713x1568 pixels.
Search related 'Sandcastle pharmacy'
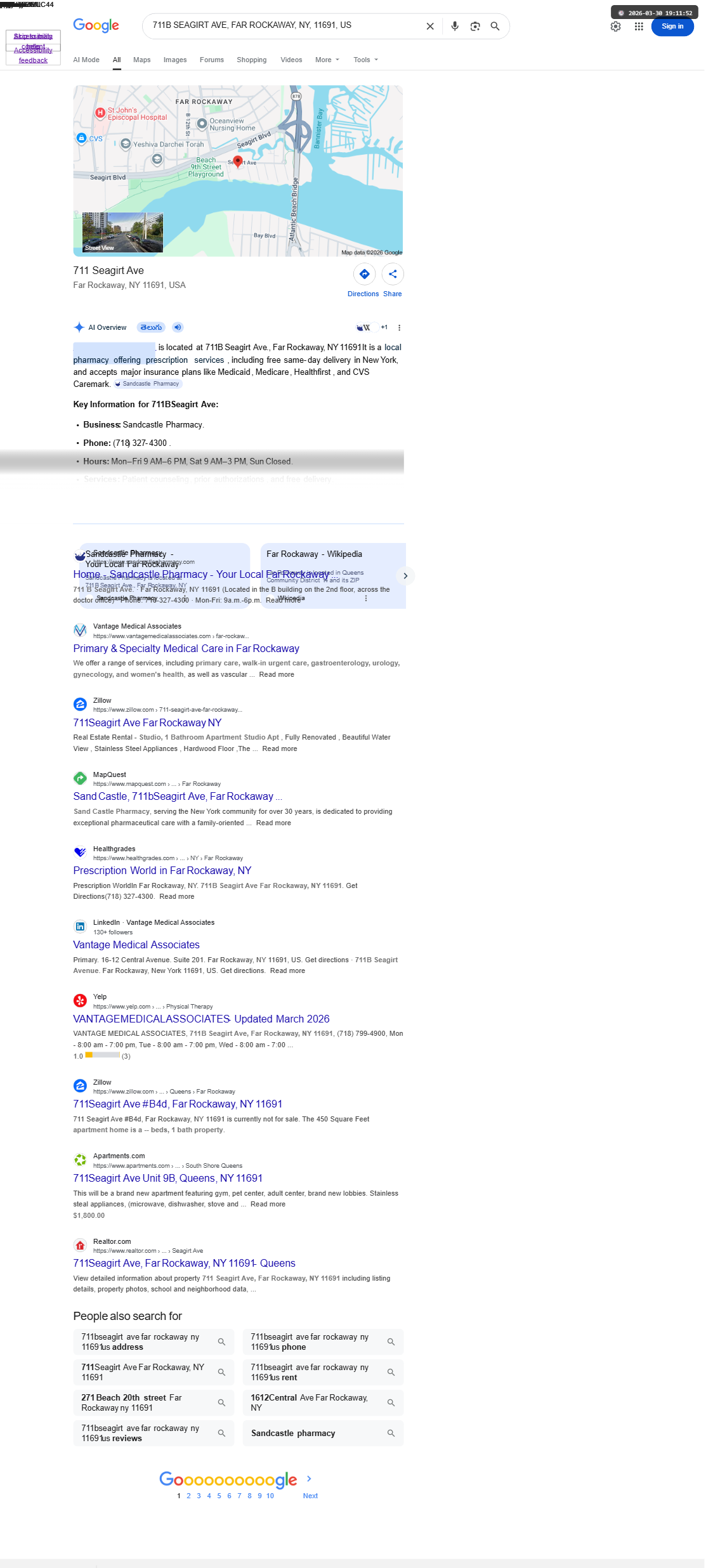[x=323, y=1433]
